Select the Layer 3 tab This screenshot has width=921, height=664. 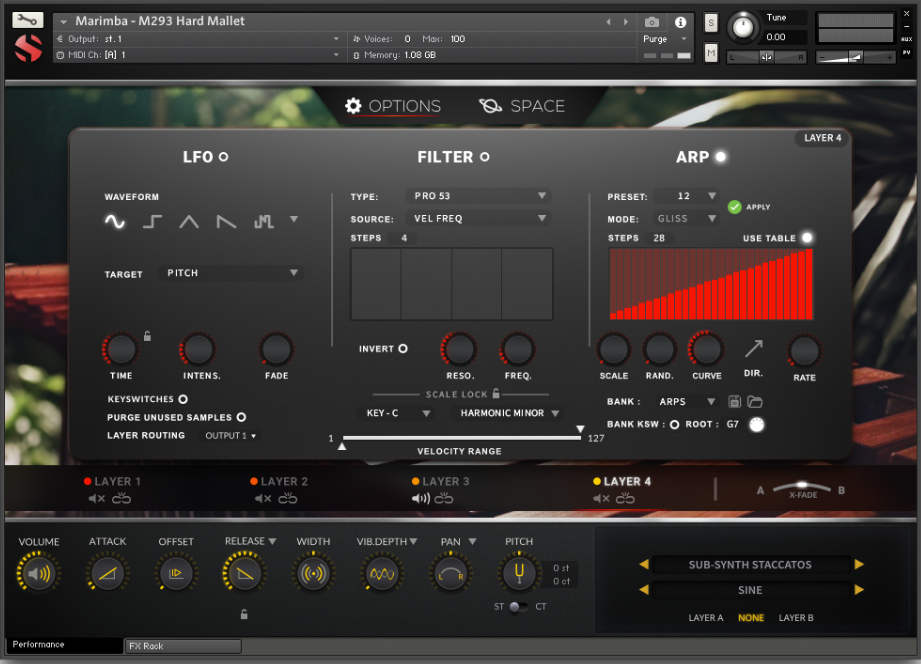pyautogui.click(x=444, y=481)
